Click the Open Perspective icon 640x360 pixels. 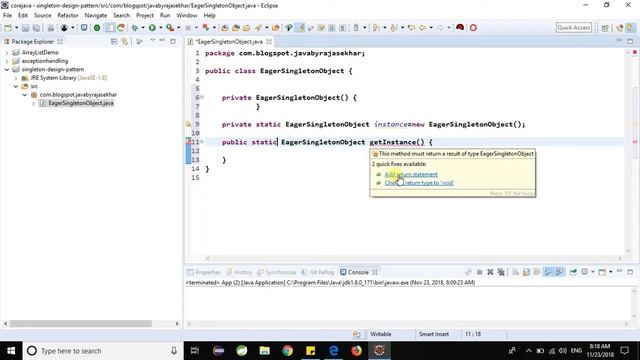pos(605,28)
